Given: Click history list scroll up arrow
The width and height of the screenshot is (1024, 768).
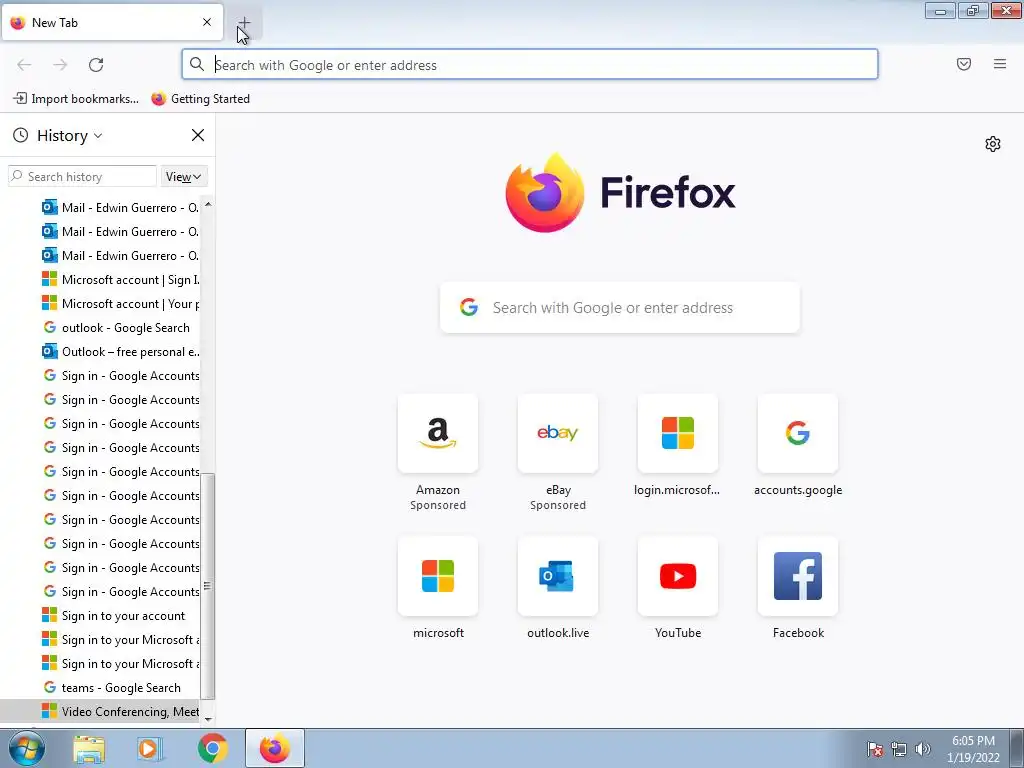Looking at the screenshot, I should click(208, 204).
